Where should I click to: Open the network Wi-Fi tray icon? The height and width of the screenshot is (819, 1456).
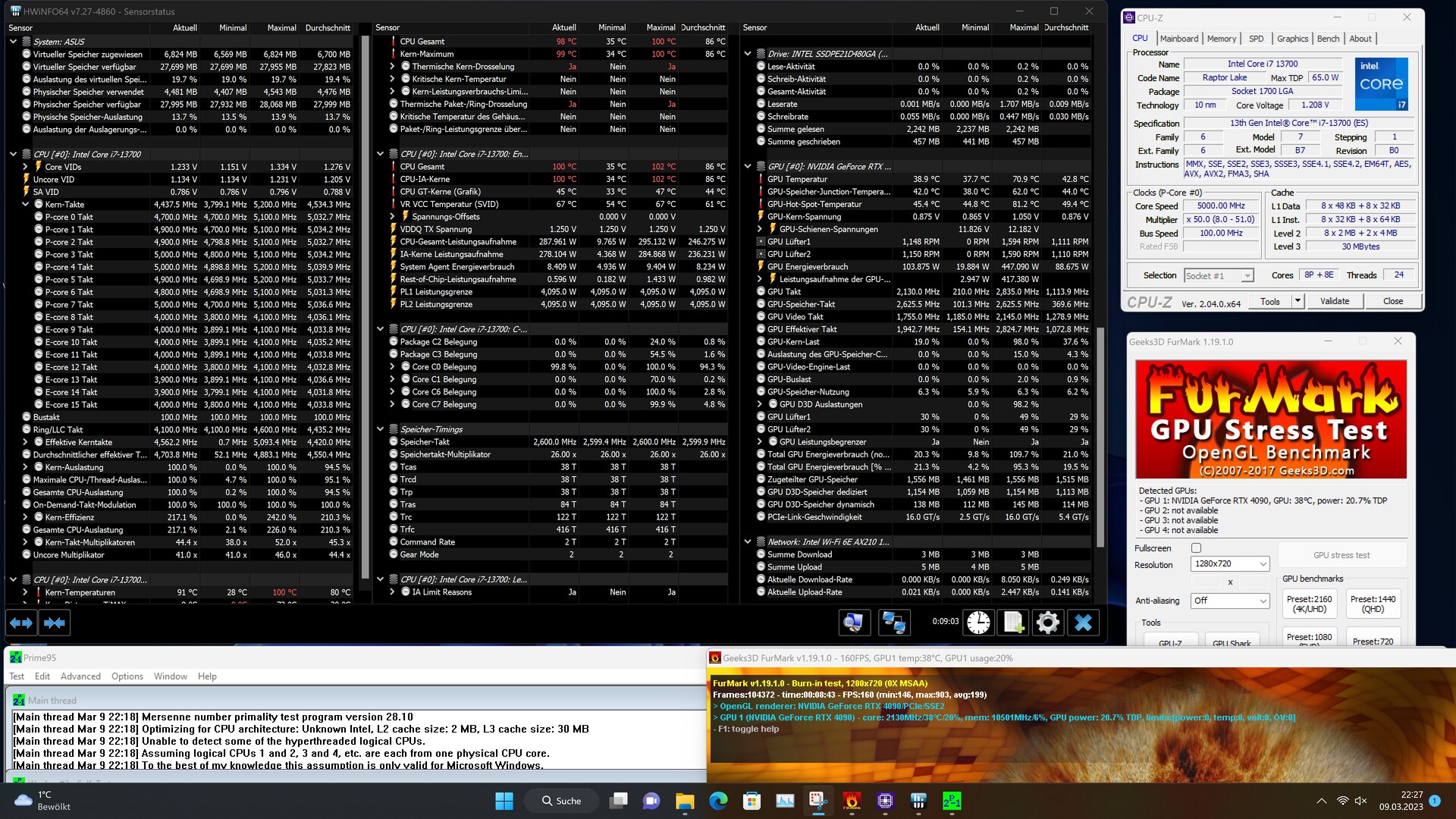(1342, 801)
